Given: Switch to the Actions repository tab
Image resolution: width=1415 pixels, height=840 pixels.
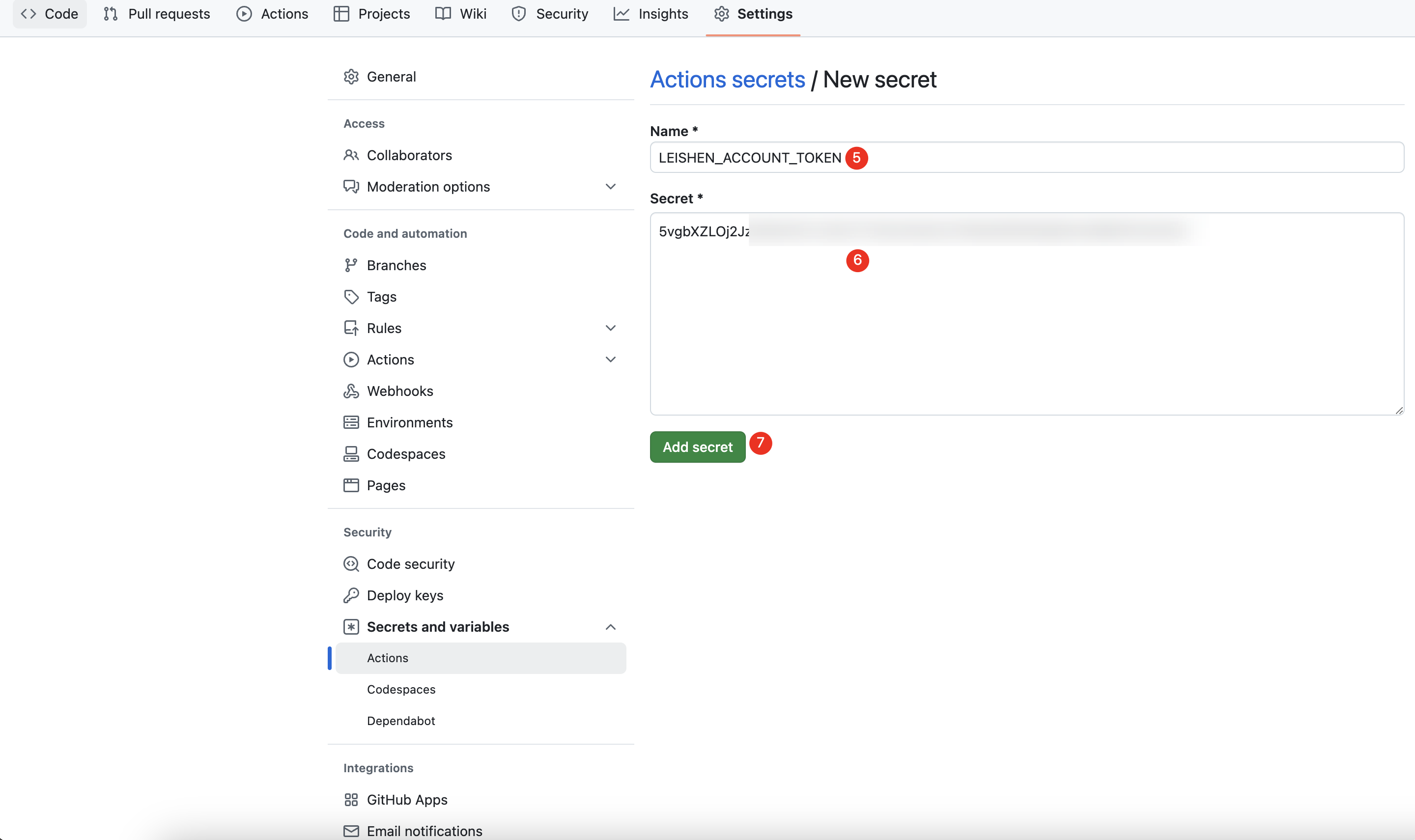Looking at the screenshot, I should coord(272,14).
